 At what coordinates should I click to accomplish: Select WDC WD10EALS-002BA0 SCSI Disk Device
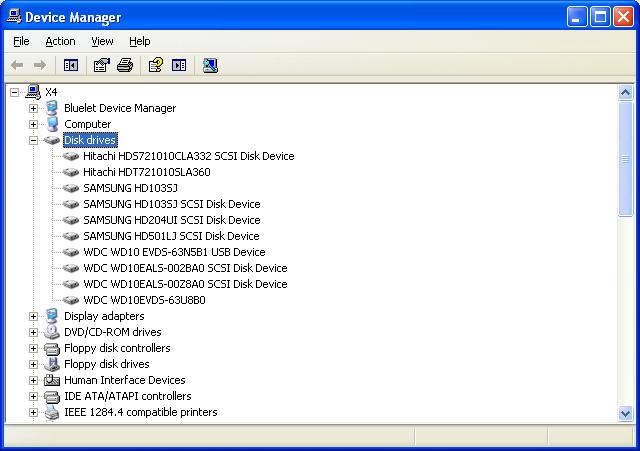pos(185,268)
